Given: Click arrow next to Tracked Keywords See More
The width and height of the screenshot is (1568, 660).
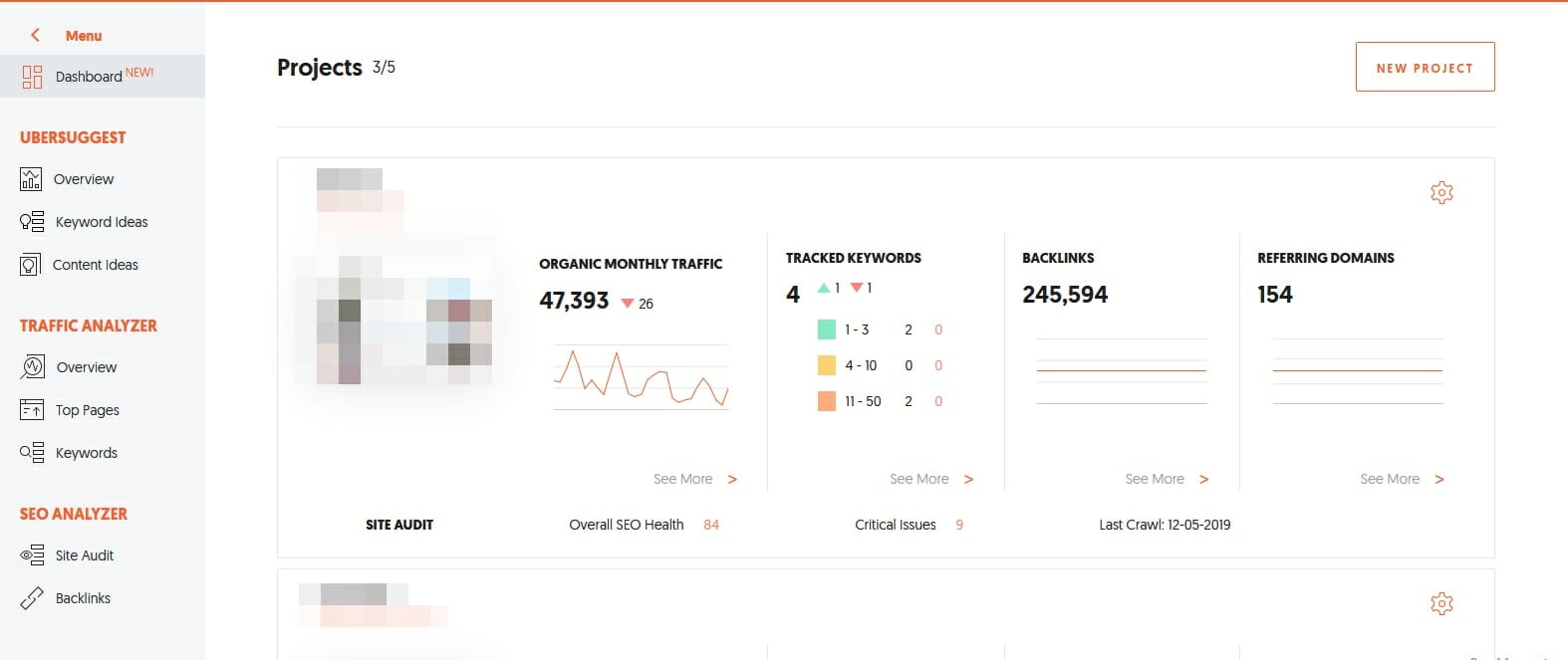Looking at the screenshot, I should (x=968, y=480).
